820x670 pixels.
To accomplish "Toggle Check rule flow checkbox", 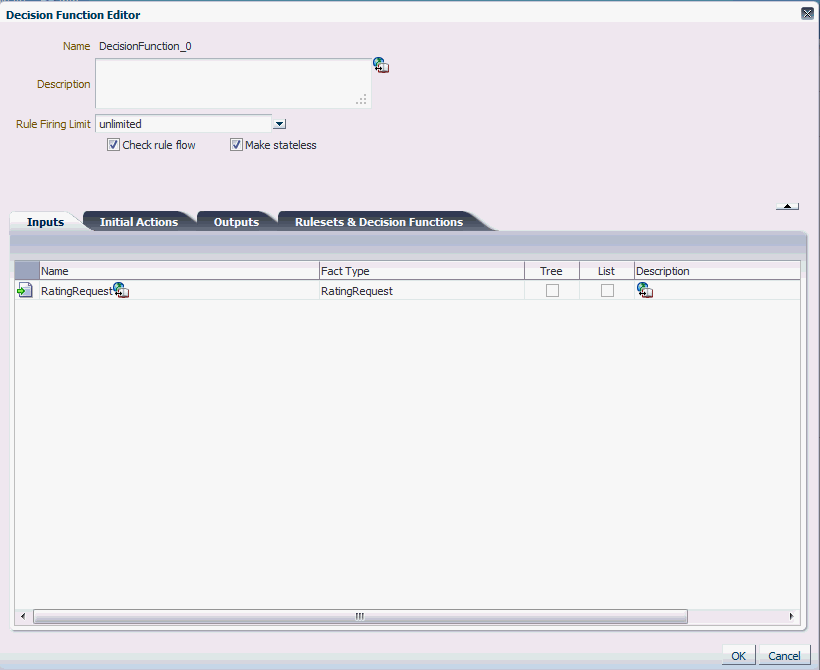I will click(113, 145).
